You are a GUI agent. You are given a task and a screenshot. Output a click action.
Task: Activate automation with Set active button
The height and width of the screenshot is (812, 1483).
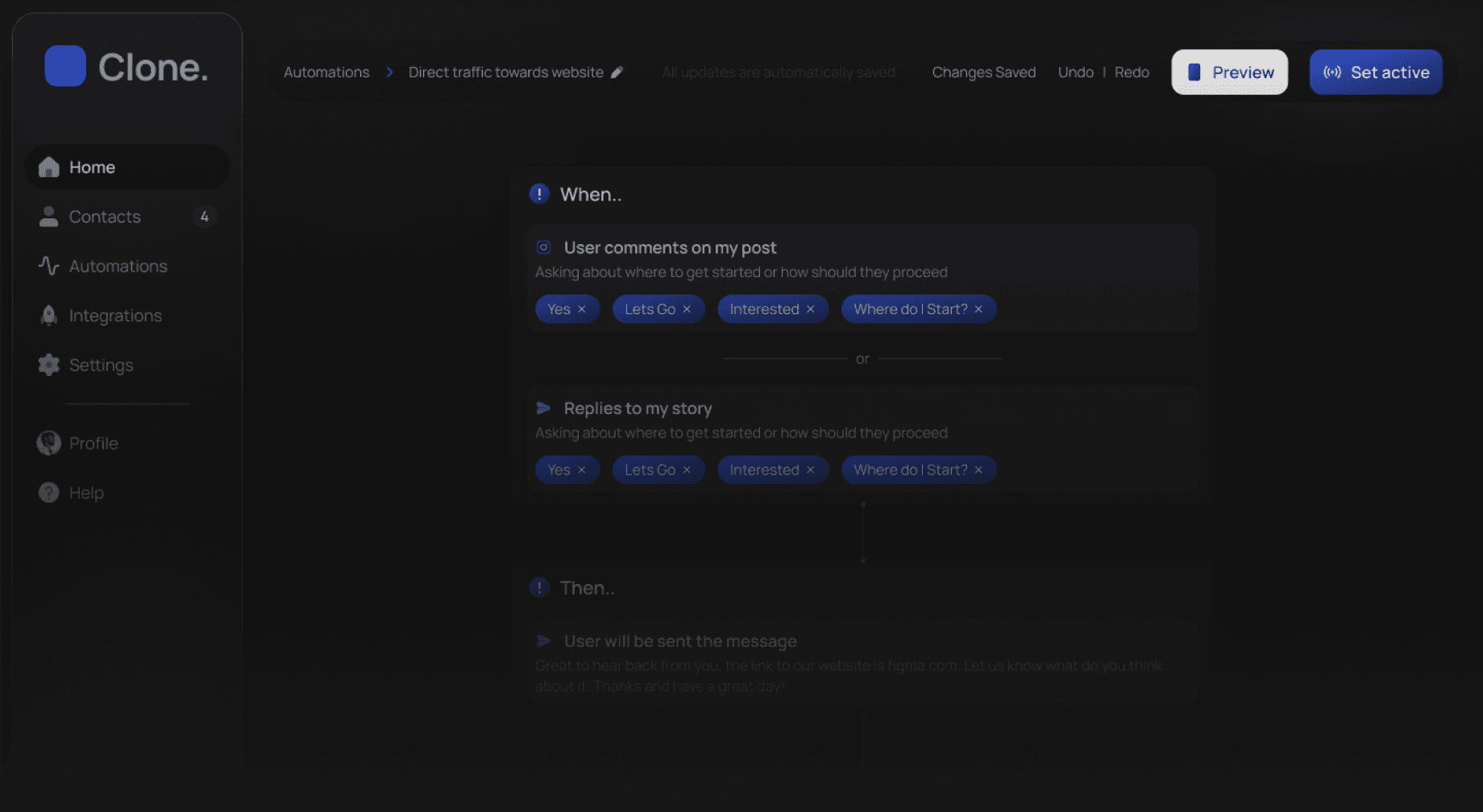1375,72
